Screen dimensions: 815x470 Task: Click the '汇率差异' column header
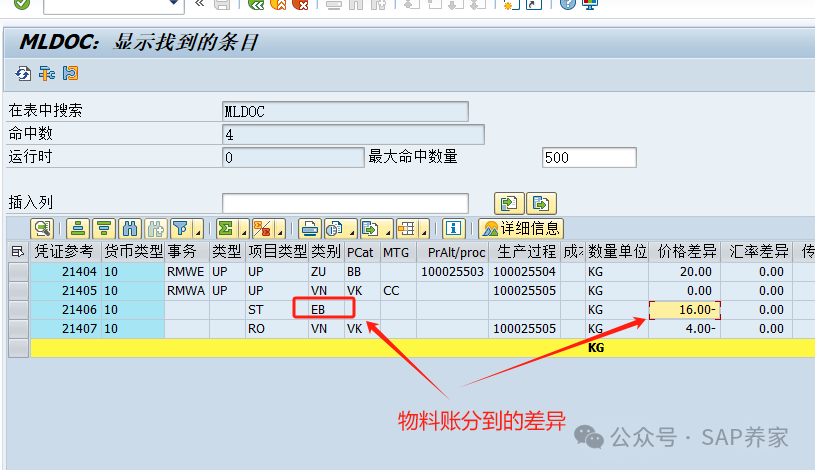[756, 252]
